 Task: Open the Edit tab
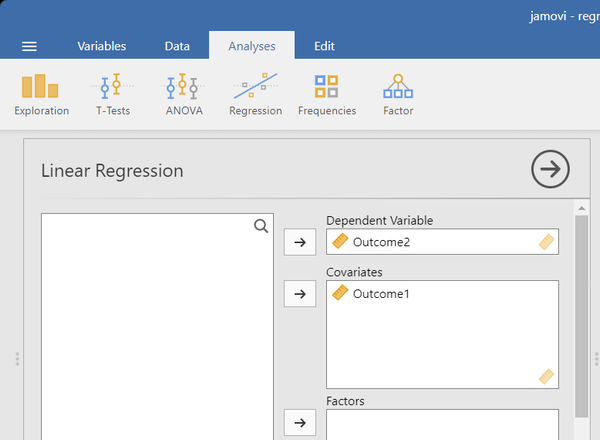click(324, 46)
